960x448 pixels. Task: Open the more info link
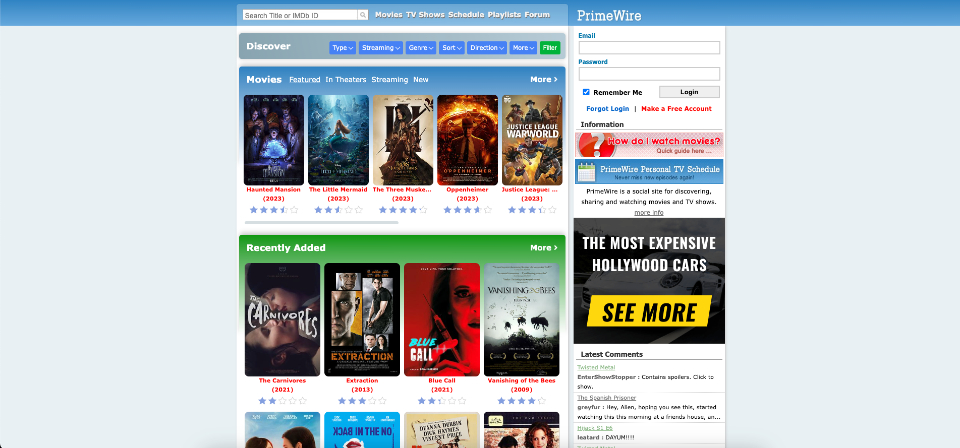point(649,213)
